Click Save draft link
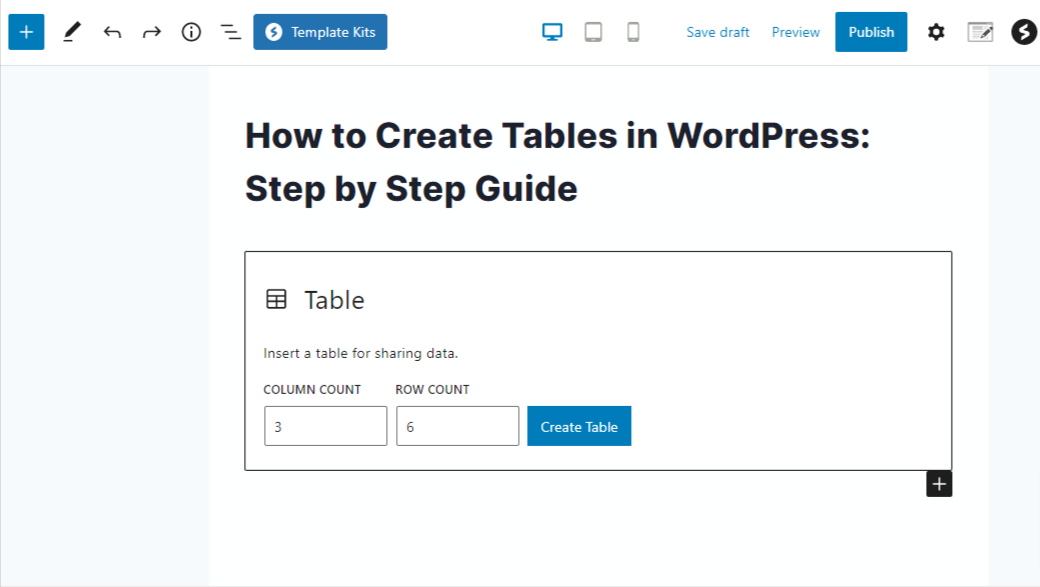1040x587 pixels. (x=718, y=32)
